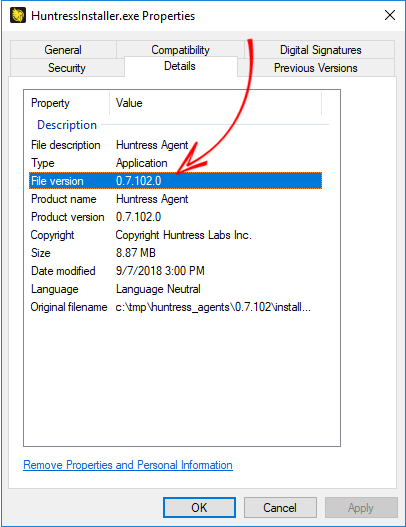Switch to the General tab
The width and height of the screenshot is (406, 527).
63,50
